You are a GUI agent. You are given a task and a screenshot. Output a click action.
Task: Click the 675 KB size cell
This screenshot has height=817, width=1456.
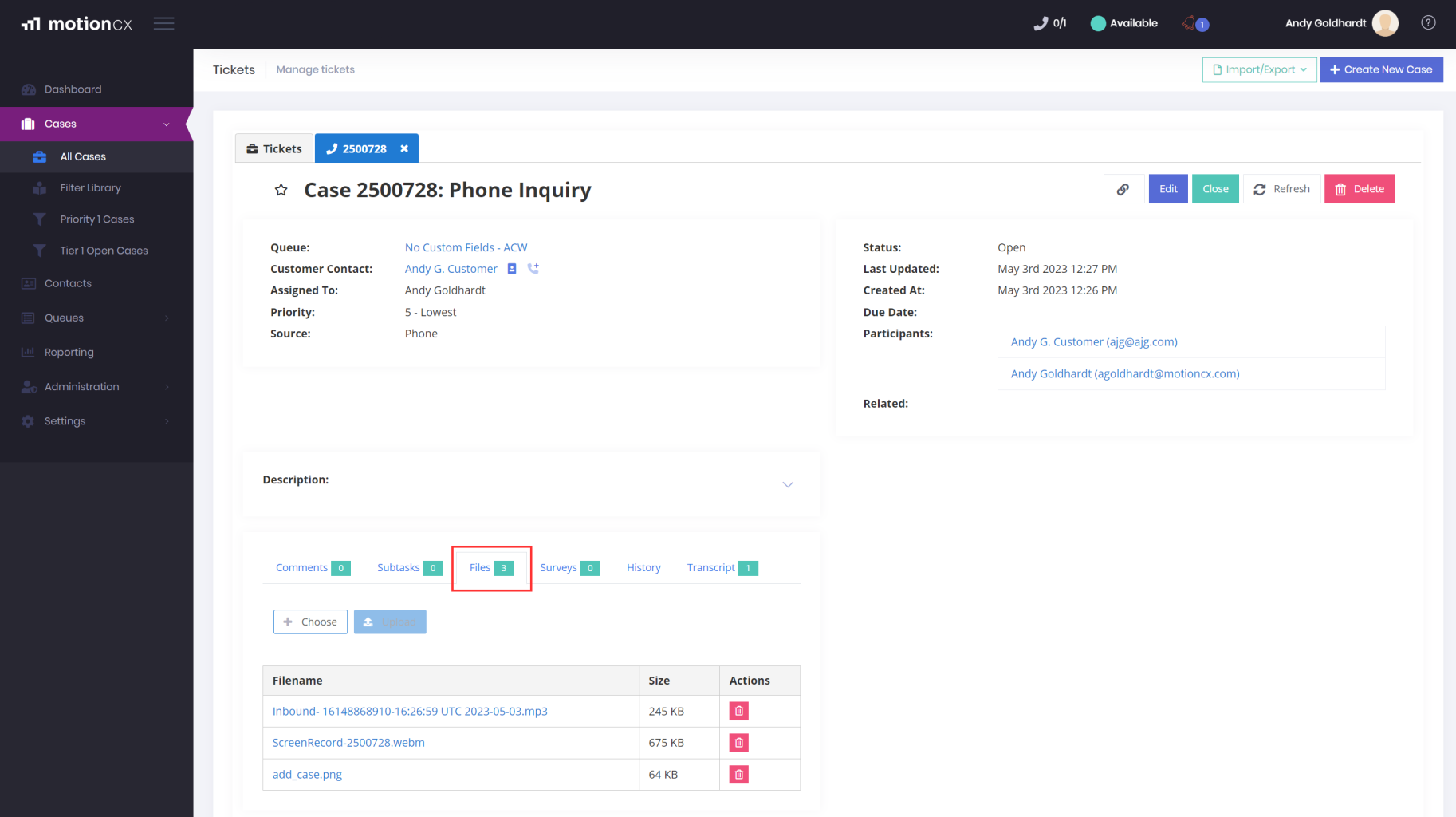(x=679, y=743)
